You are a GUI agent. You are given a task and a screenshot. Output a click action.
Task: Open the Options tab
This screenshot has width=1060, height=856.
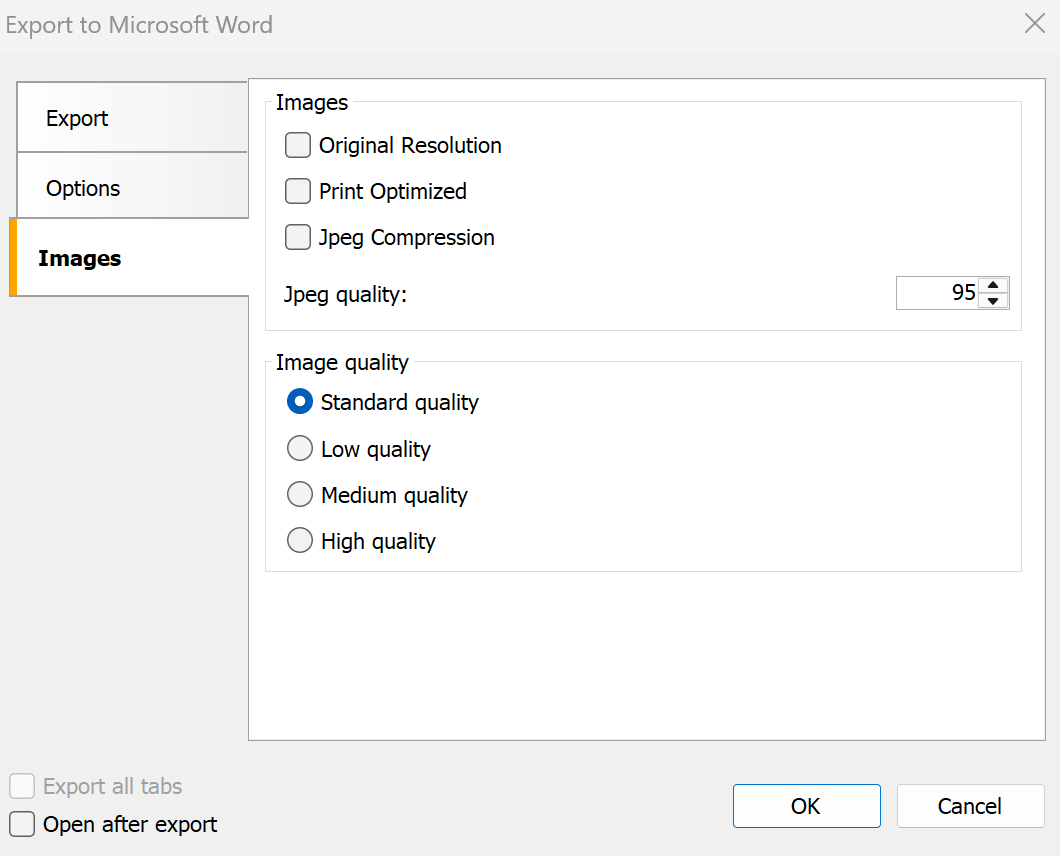pyautogui.click(x=131, y=188)
